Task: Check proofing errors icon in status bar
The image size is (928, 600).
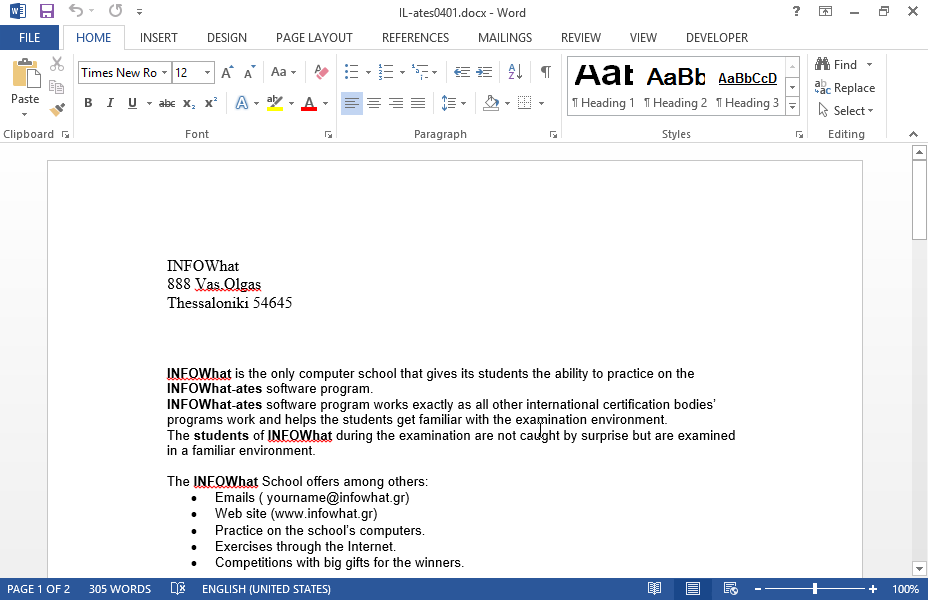Action: click(178, 589)
